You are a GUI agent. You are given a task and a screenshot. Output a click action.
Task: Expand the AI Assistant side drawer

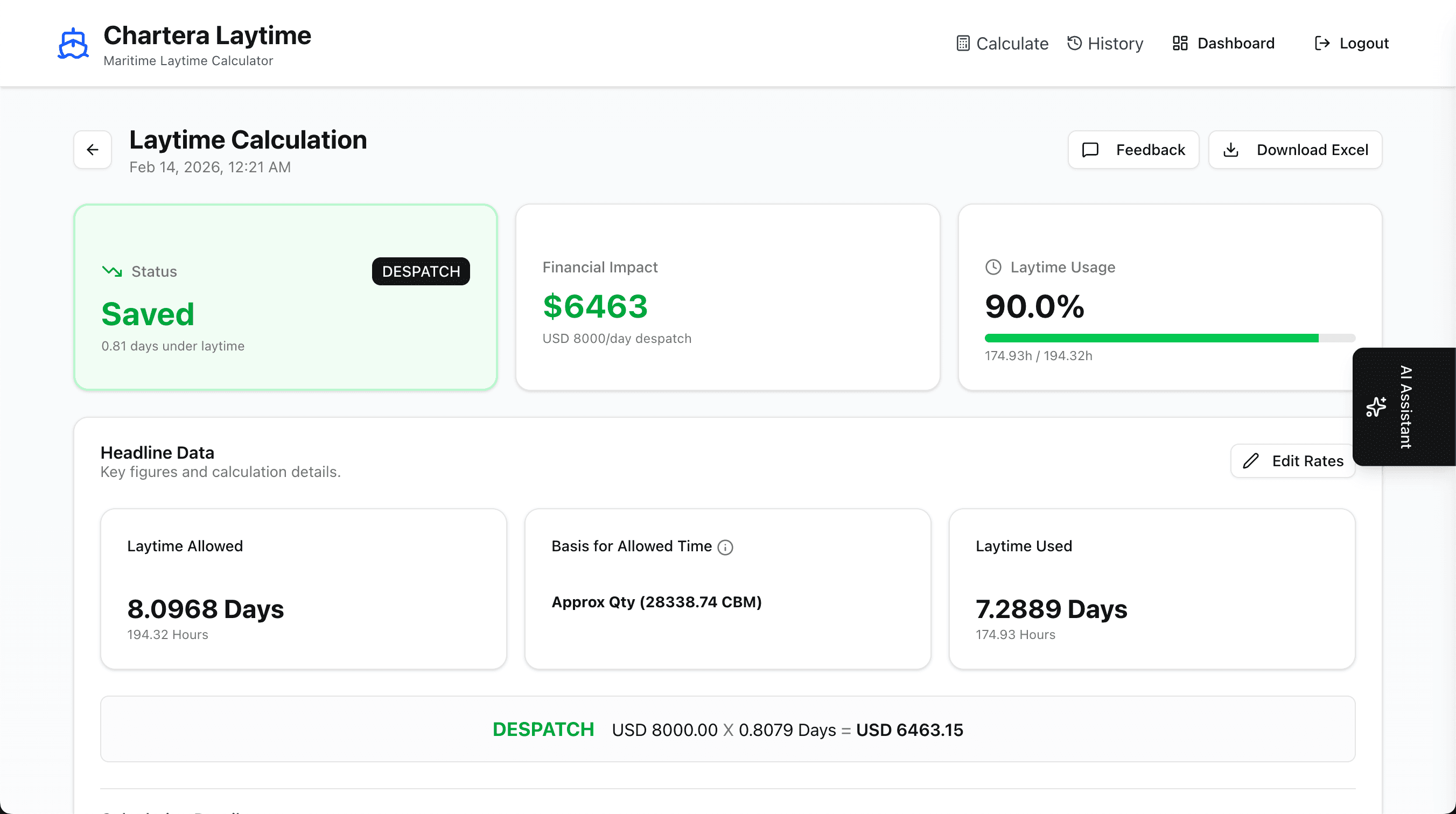click(1404, 407)
